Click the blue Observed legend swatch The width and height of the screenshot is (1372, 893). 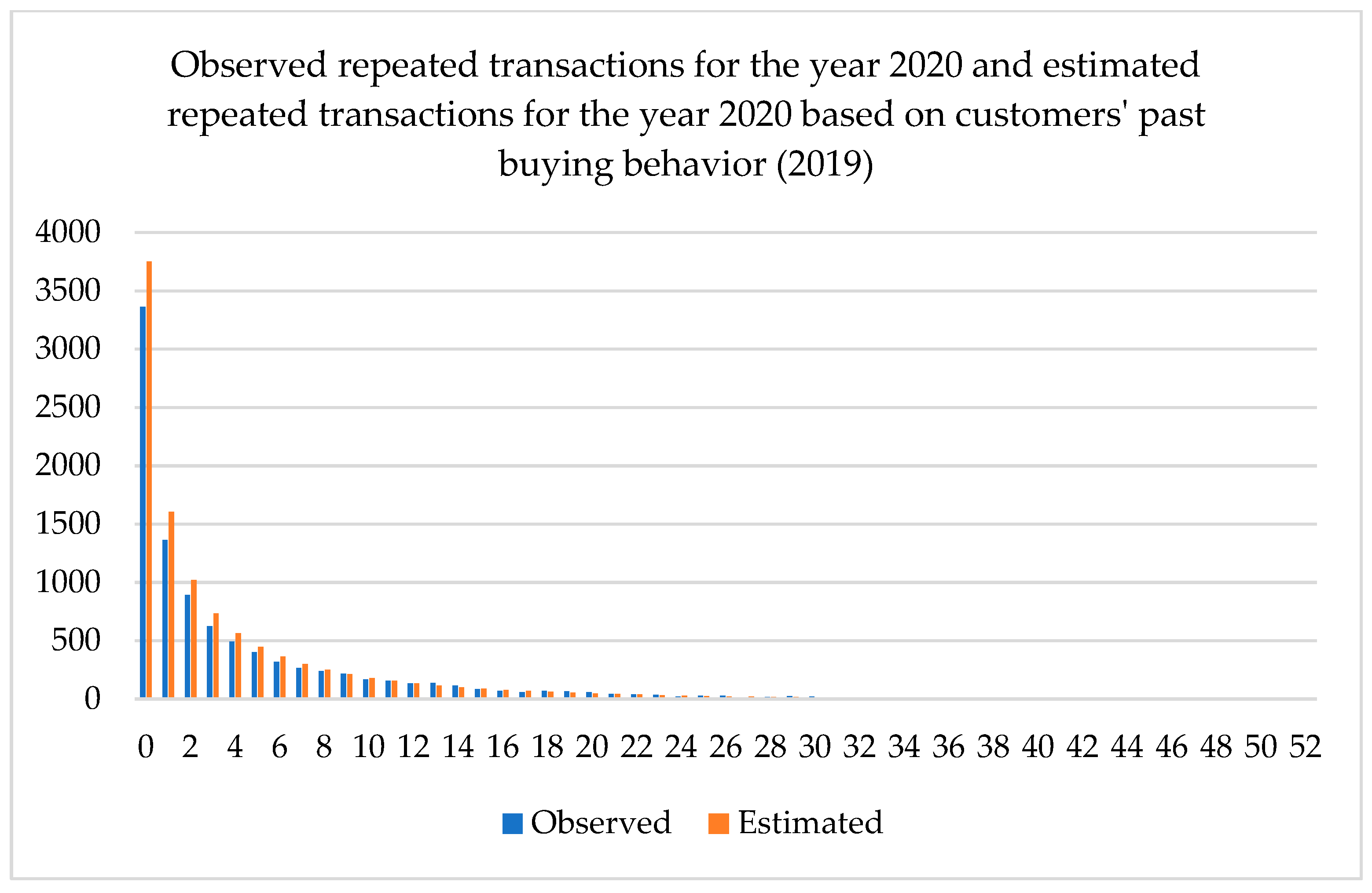click(513, 823)
